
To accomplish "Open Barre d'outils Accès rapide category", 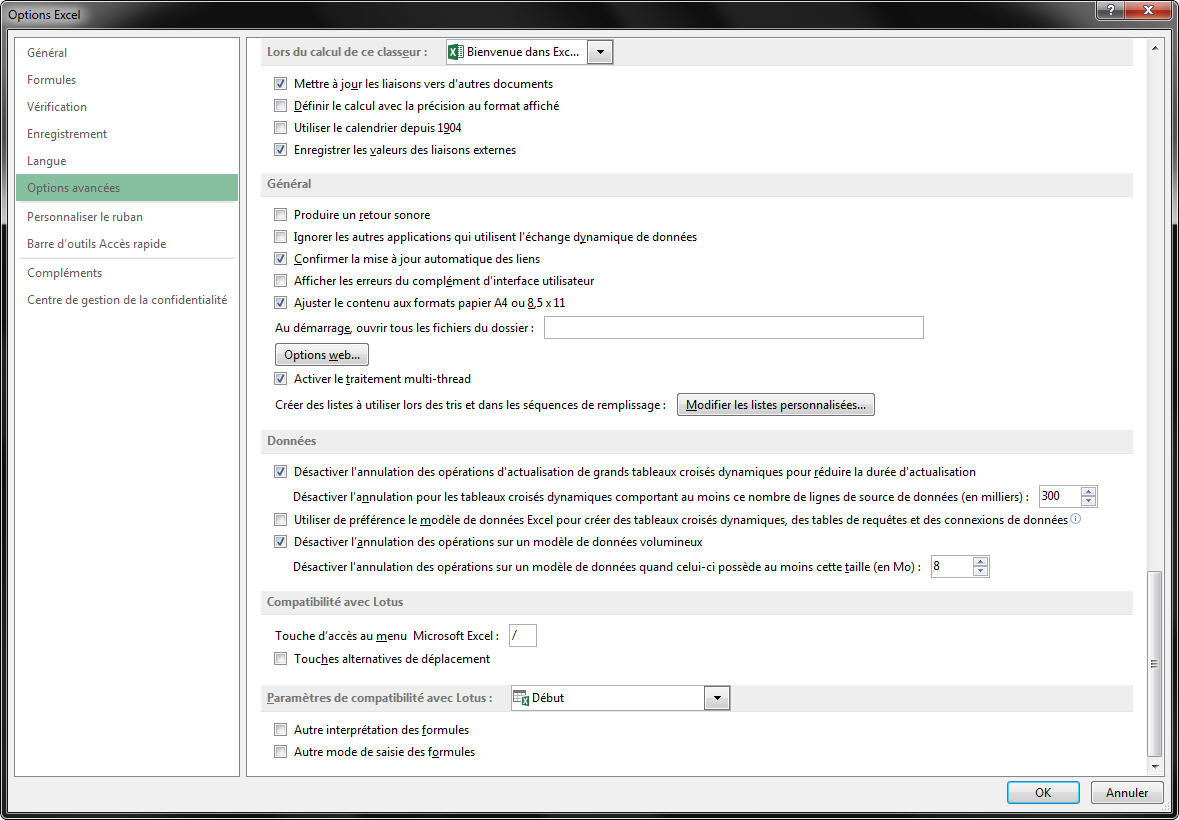I will [x=126, y=244].
